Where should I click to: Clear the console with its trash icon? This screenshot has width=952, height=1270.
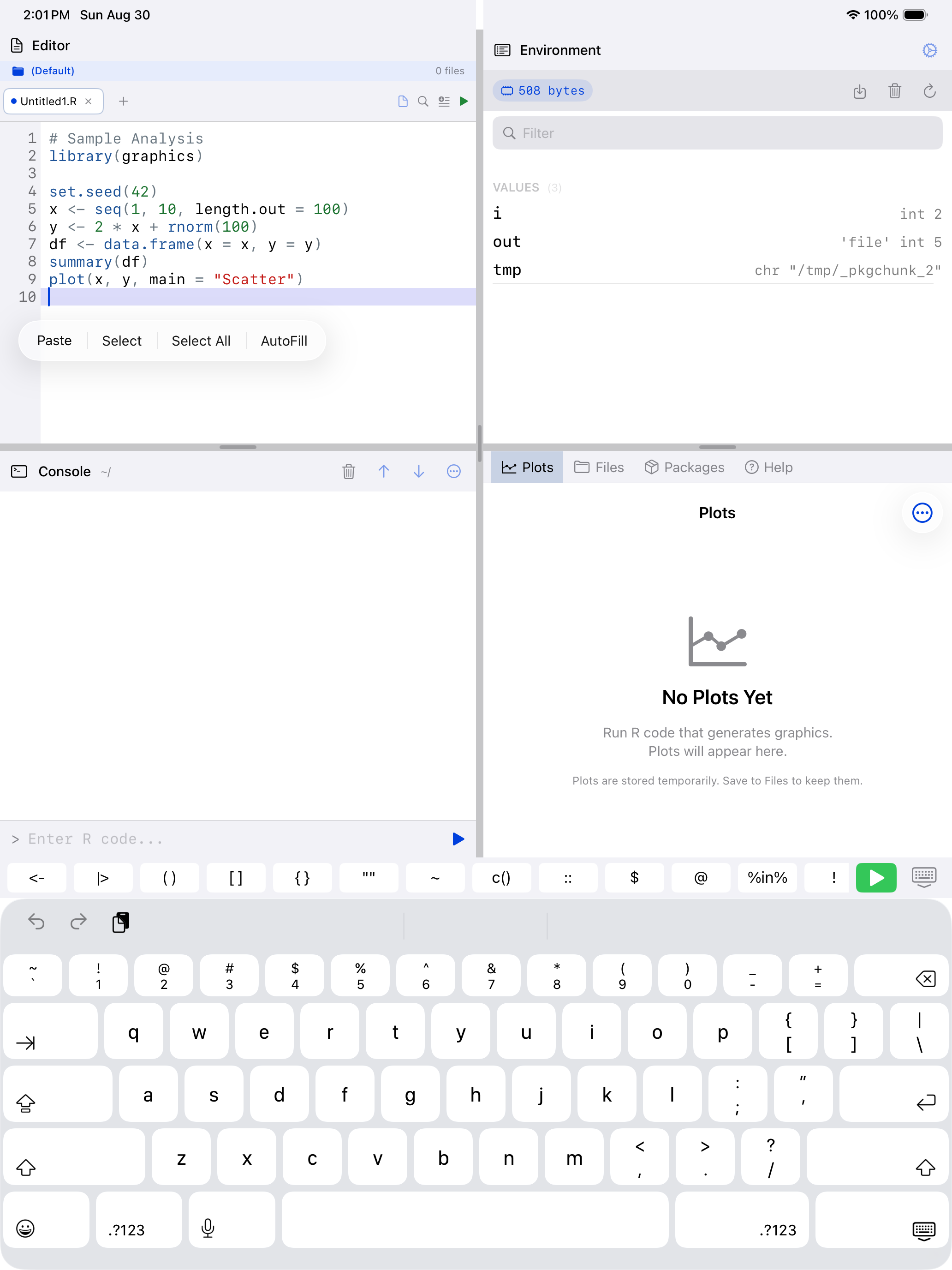click(349, 471)
